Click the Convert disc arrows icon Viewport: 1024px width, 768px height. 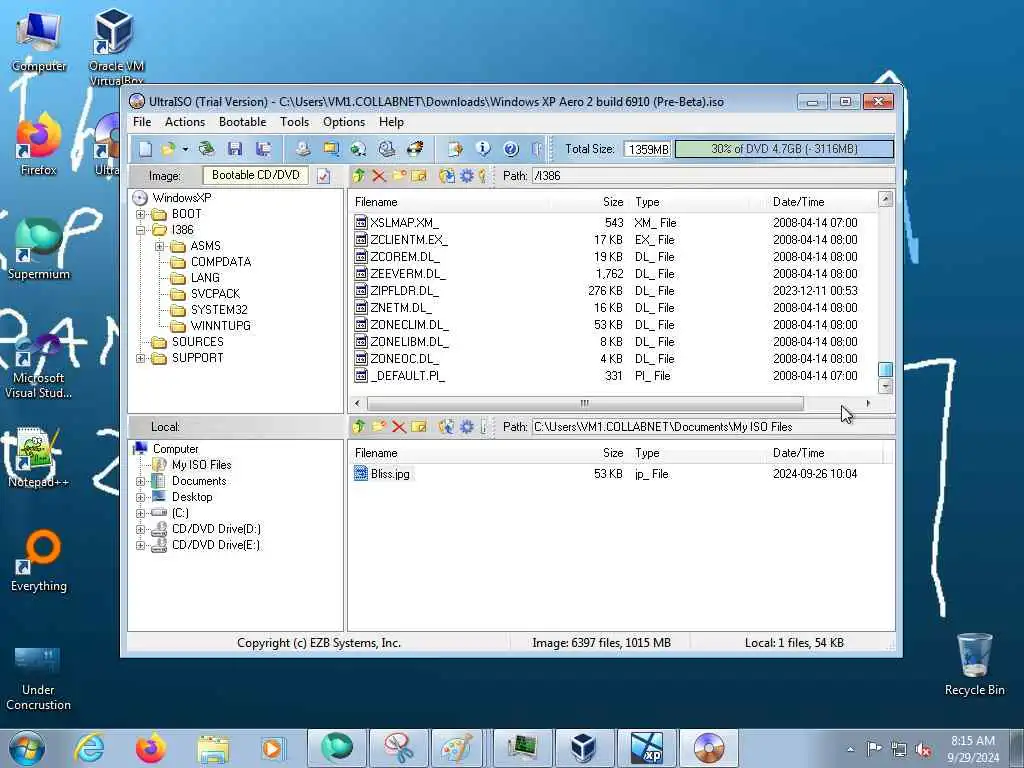tap(358, 149)
